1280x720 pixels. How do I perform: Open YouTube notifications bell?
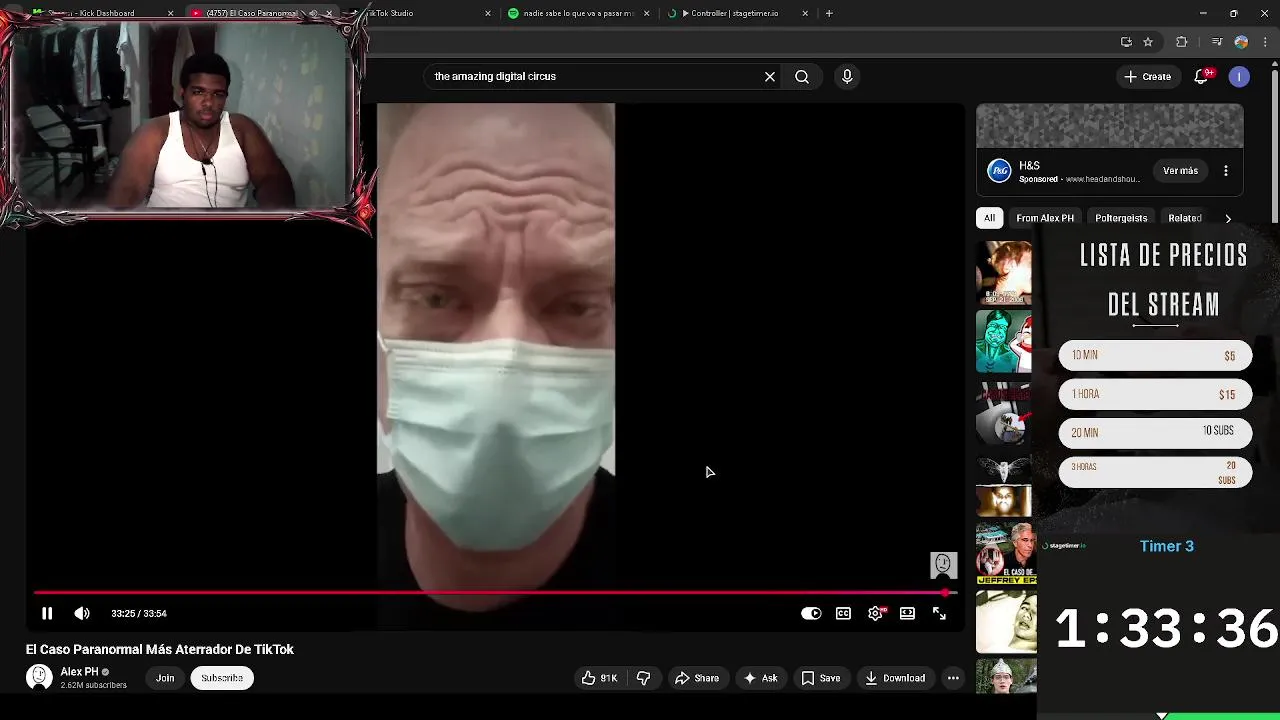pos(1202,76)
